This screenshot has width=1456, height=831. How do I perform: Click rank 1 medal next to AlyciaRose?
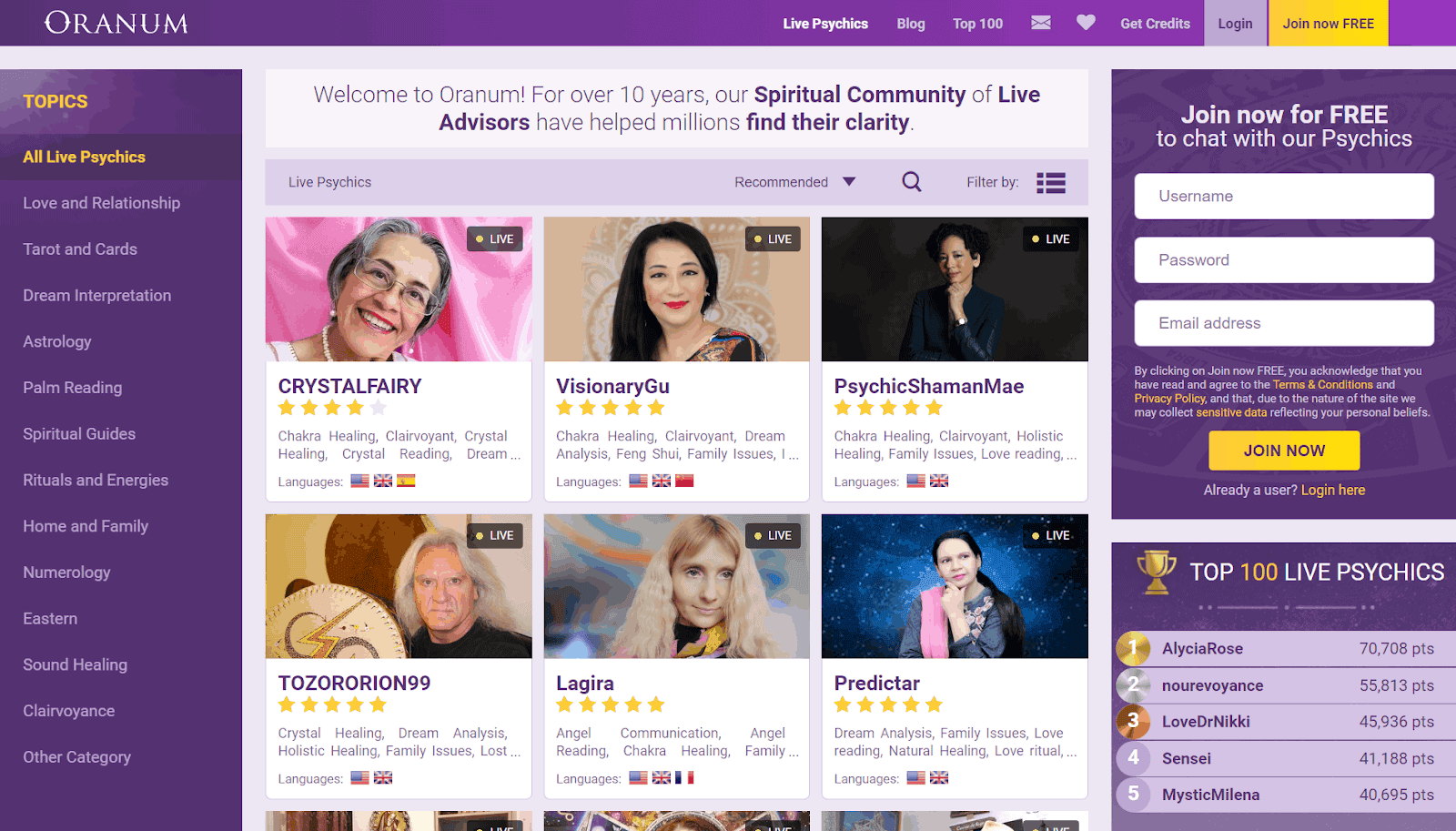coord(1133,649)
